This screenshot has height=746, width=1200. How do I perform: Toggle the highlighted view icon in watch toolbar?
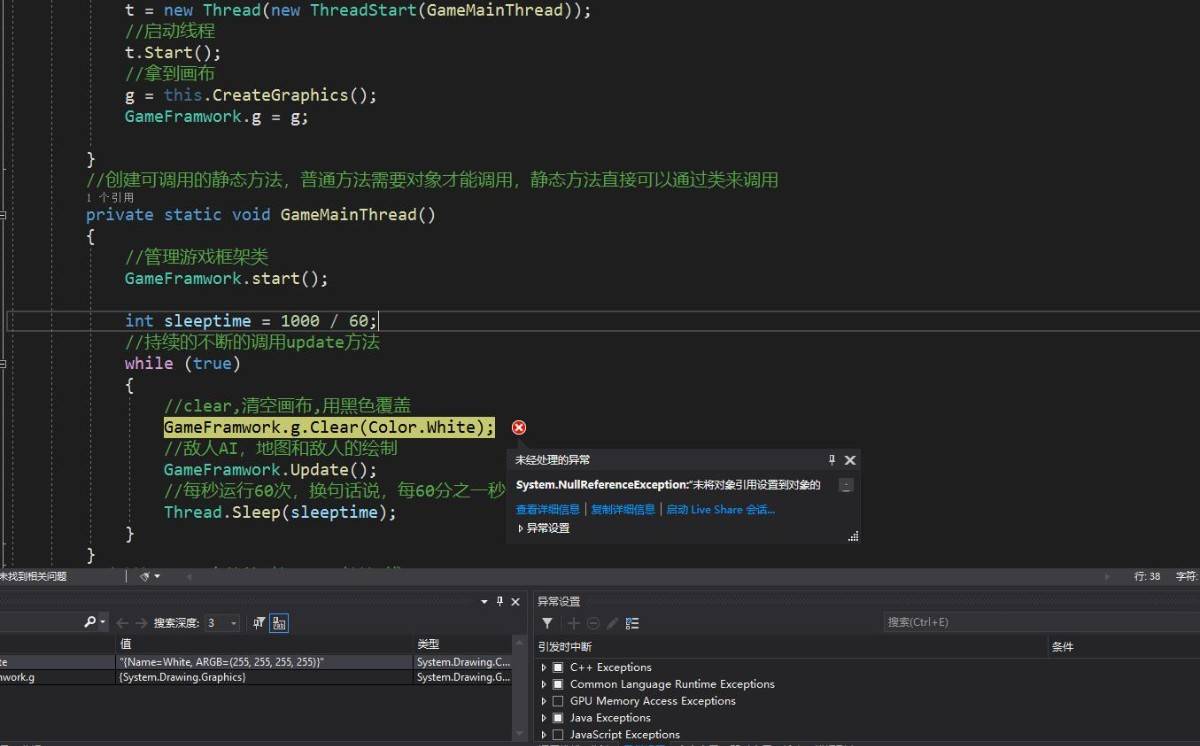pyautogui.click(x=279, y=623)
